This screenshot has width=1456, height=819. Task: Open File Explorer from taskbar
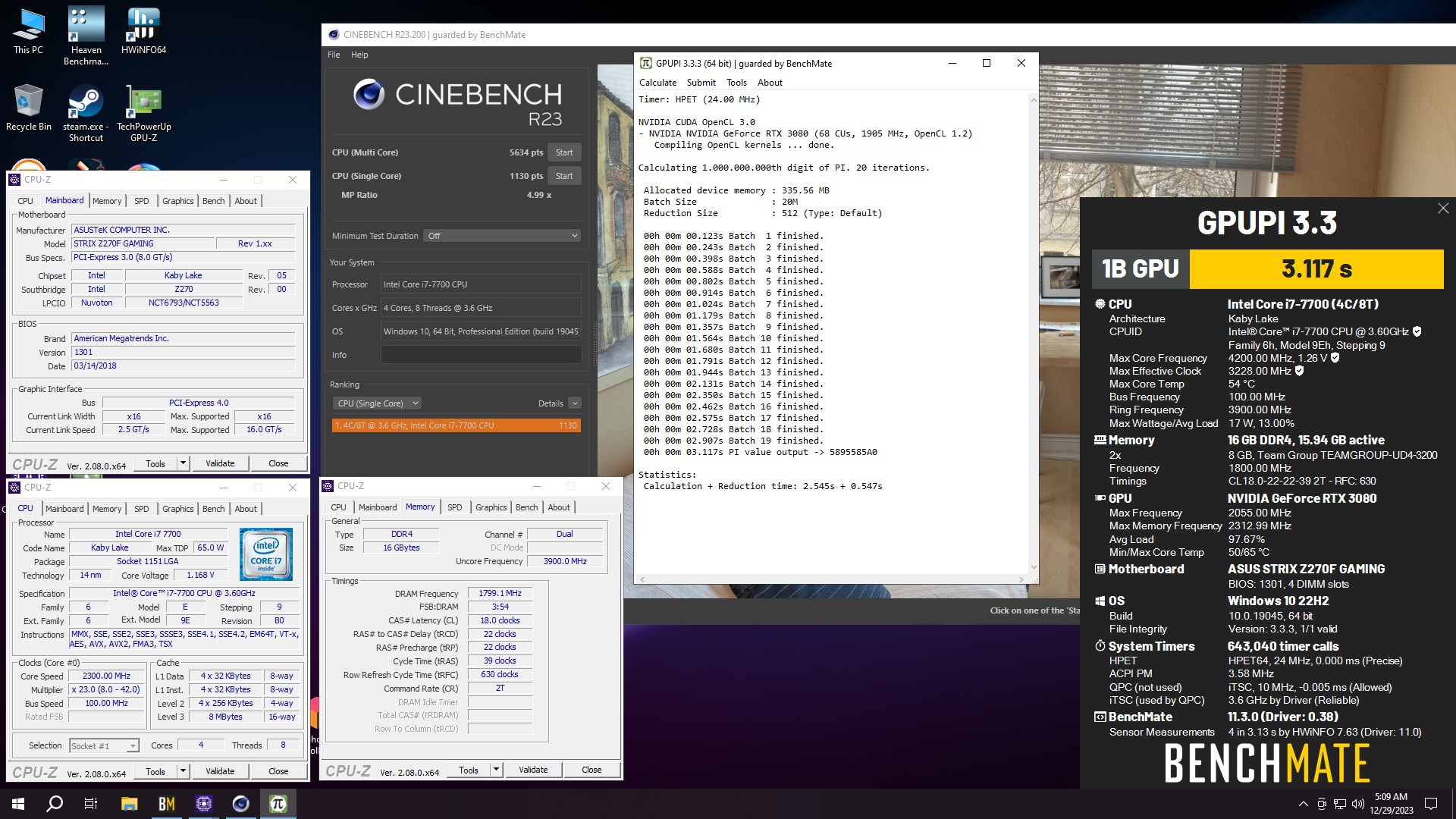[x=129, y=804]
